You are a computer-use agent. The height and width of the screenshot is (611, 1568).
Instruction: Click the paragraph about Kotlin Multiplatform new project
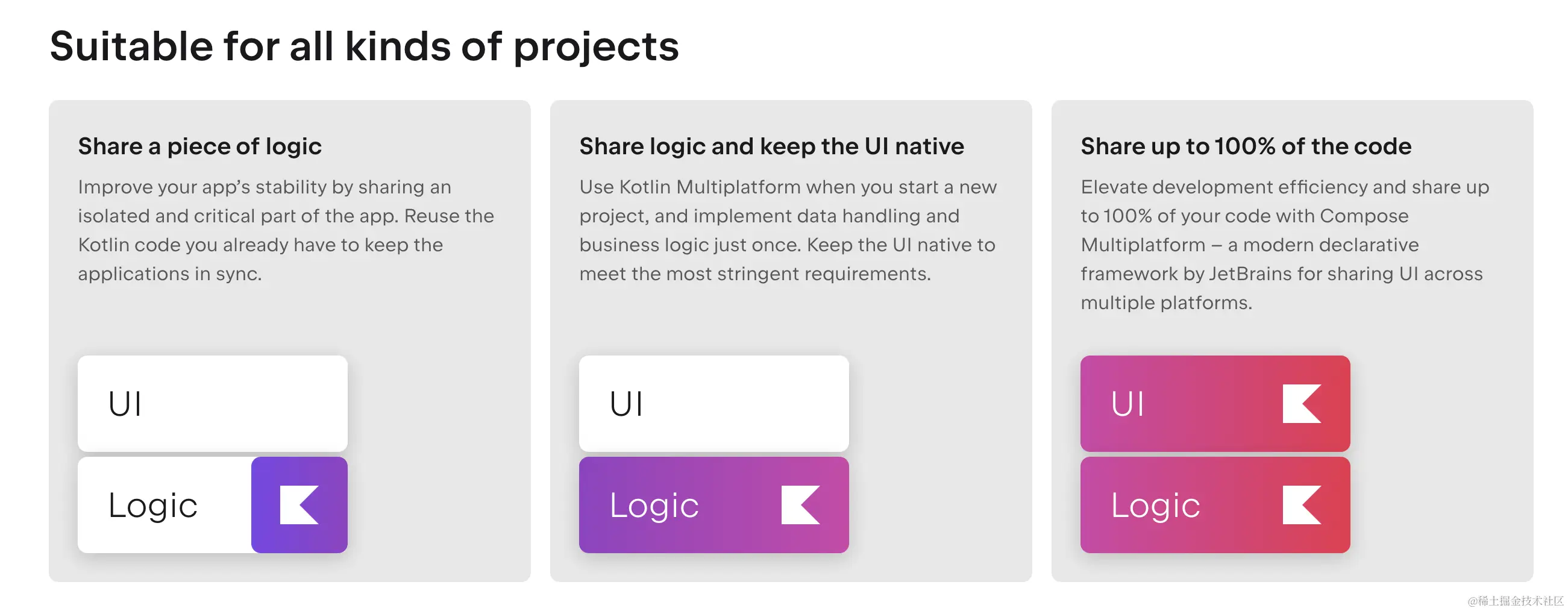point(788,230)
